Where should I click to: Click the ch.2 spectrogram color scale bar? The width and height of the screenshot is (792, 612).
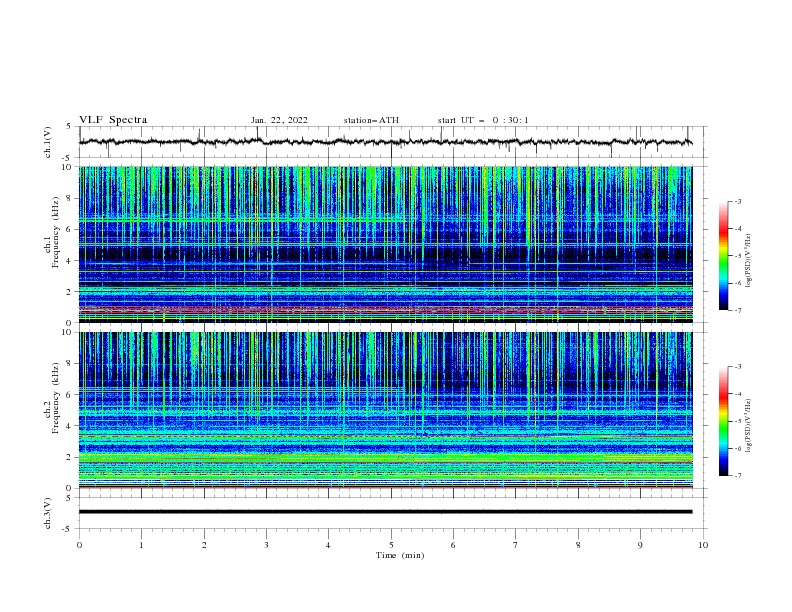point(724,421)
